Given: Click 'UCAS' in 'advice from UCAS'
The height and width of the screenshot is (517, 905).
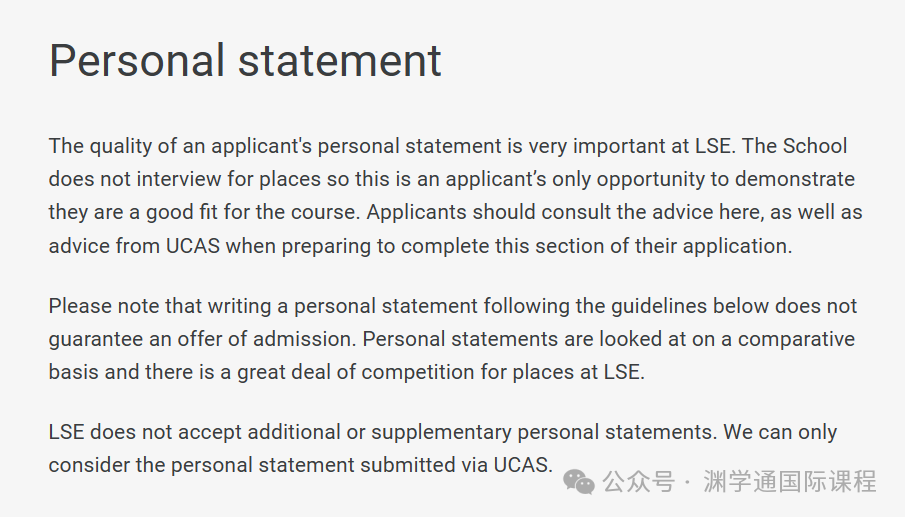Looking at the screenshot, I should tap(193, 246).
